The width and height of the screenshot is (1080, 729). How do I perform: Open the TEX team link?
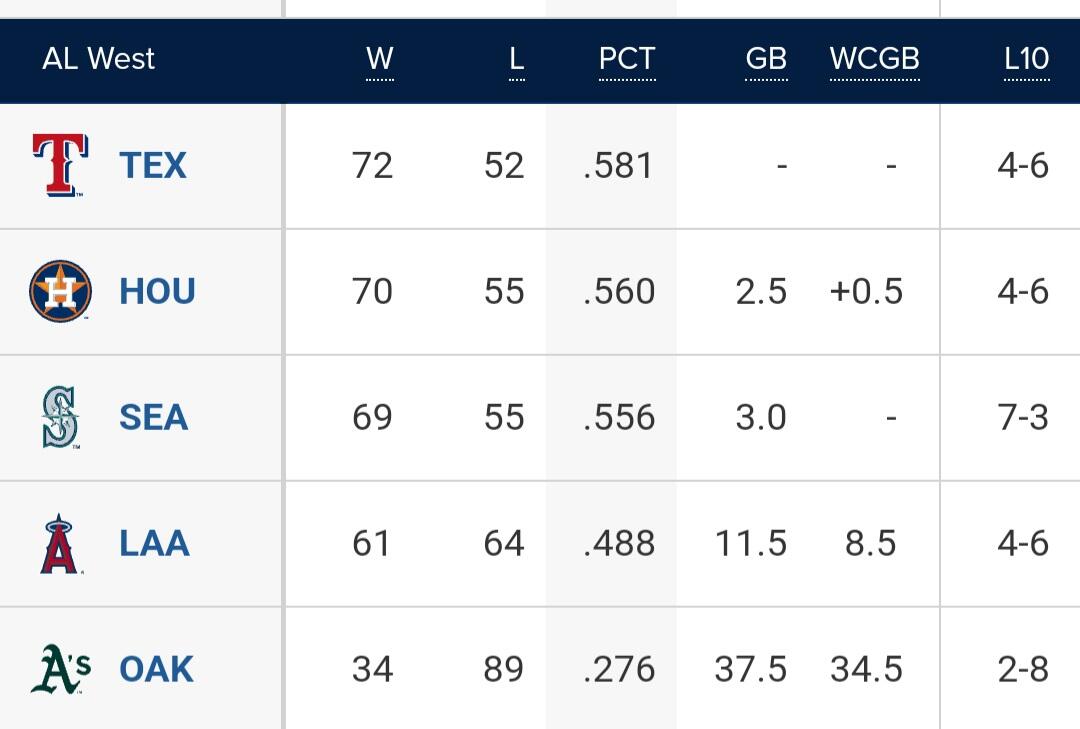153,165
